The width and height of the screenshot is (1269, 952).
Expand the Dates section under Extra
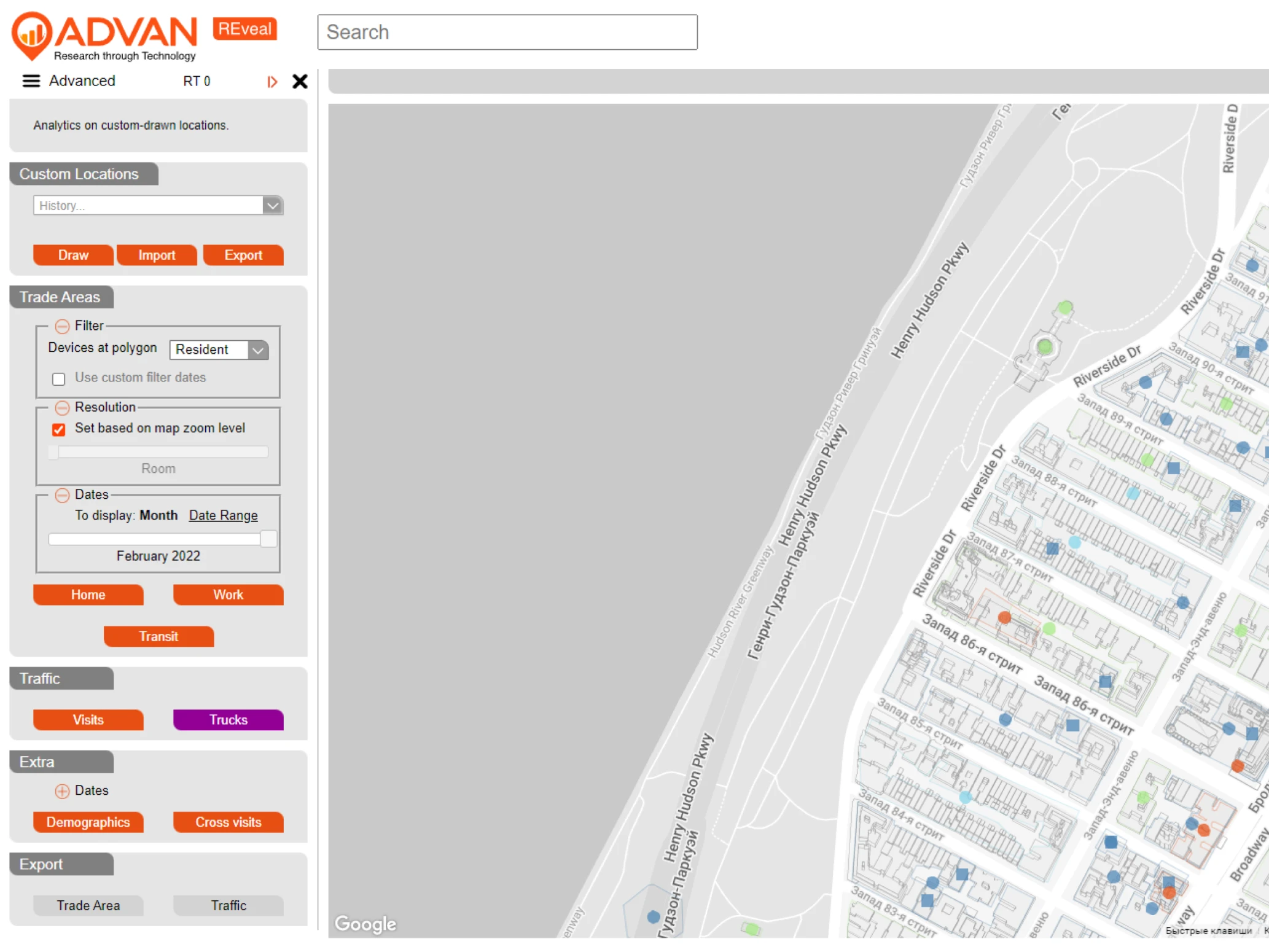pyautogui.click(x=62, y=791)
